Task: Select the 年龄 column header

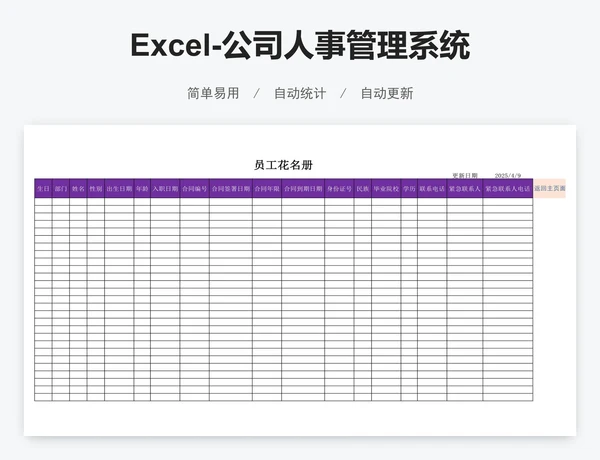Action: click(x=142, y=188)
